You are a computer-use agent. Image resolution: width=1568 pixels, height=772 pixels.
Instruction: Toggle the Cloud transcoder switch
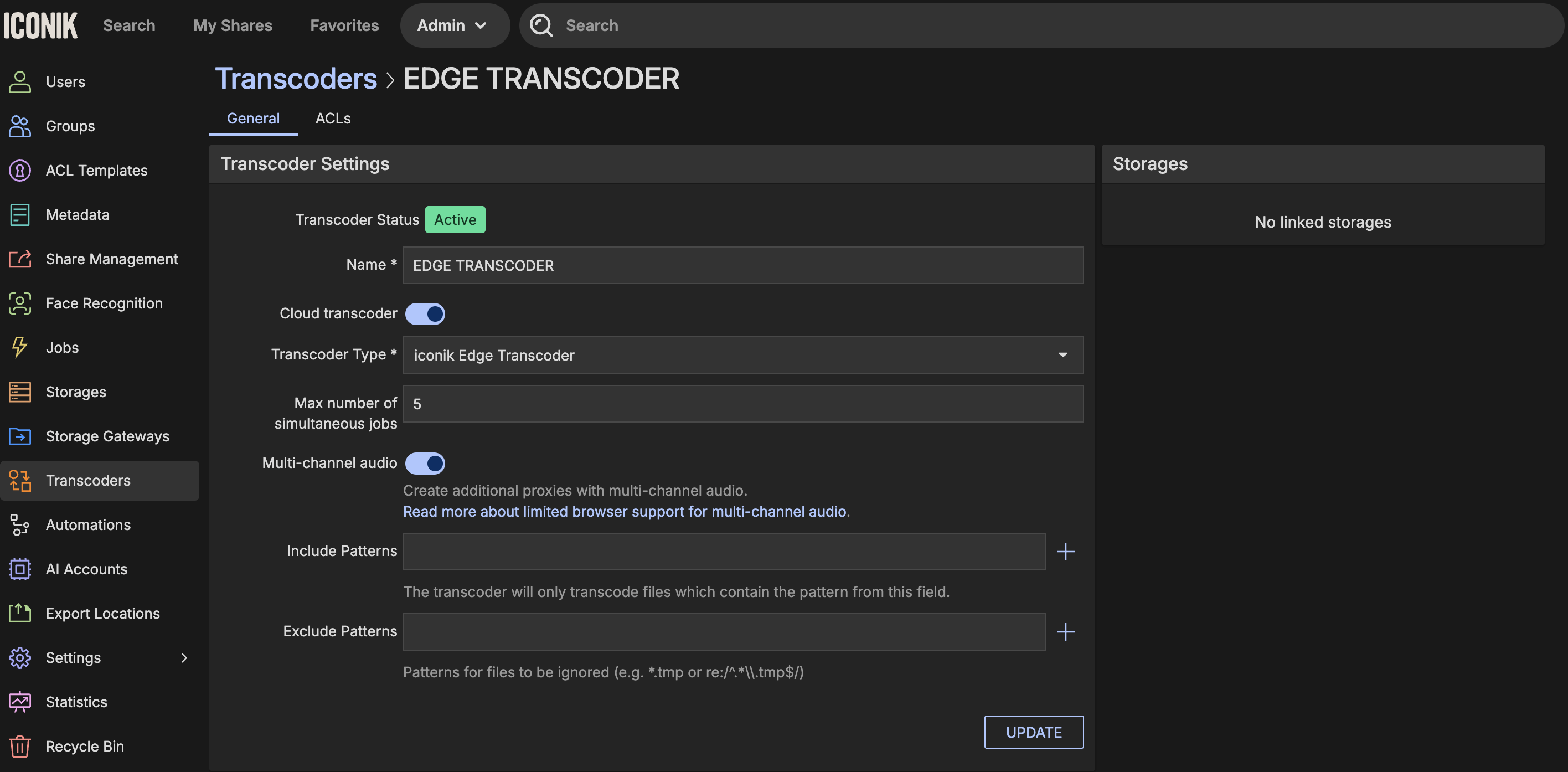coord(425,313)
